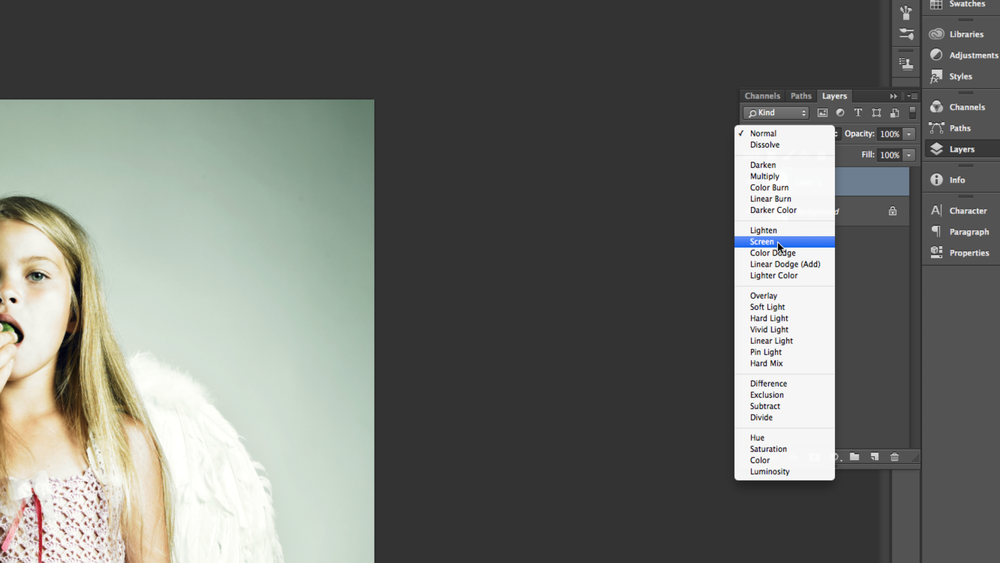Click the Background layer lock icon
Image resolution: width=1000 pixels, height=563 pixels.
pyautogui.click(x=892, y=211)
